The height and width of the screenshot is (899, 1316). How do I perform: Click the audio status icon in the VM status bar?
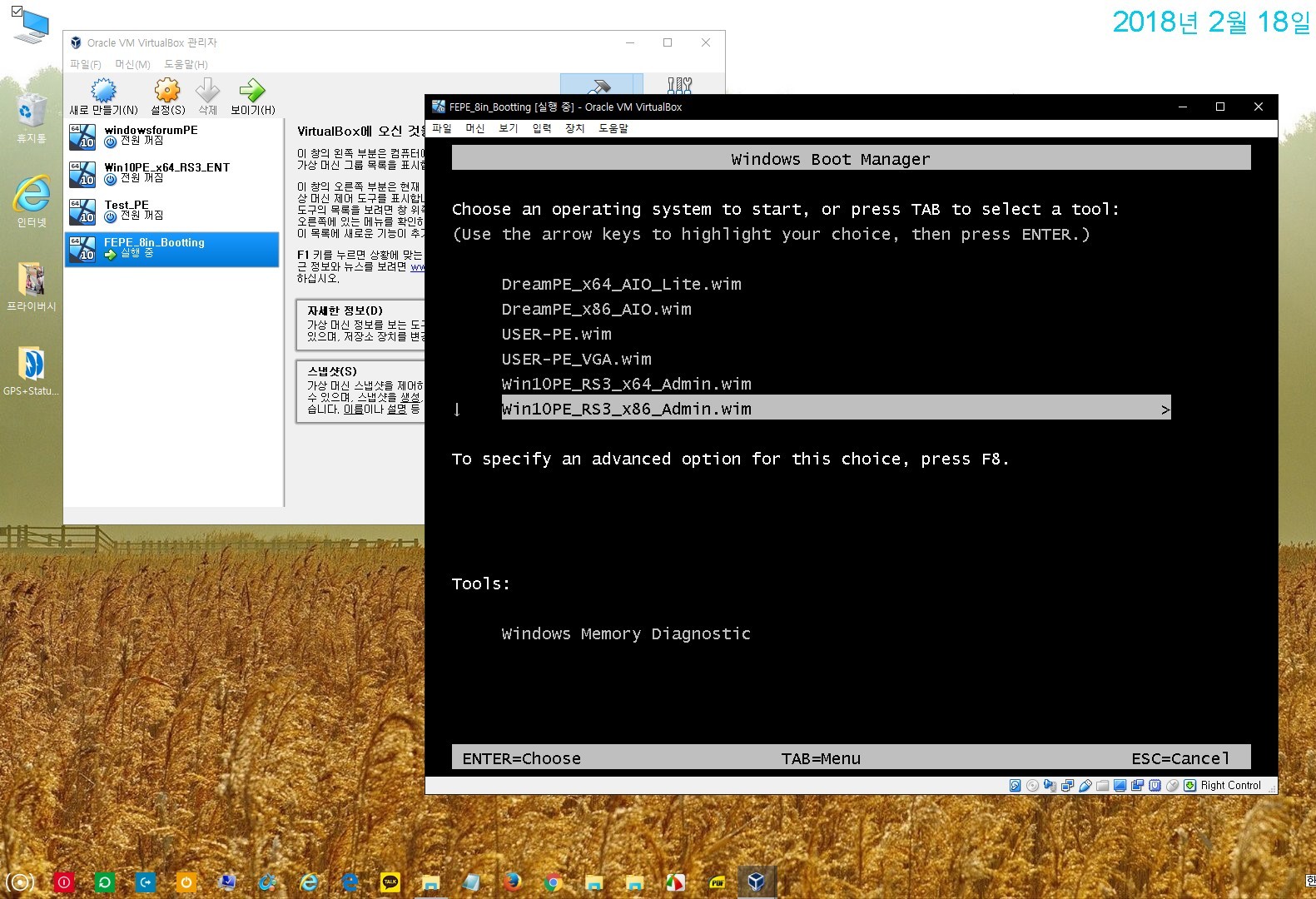coord(1050,785)
